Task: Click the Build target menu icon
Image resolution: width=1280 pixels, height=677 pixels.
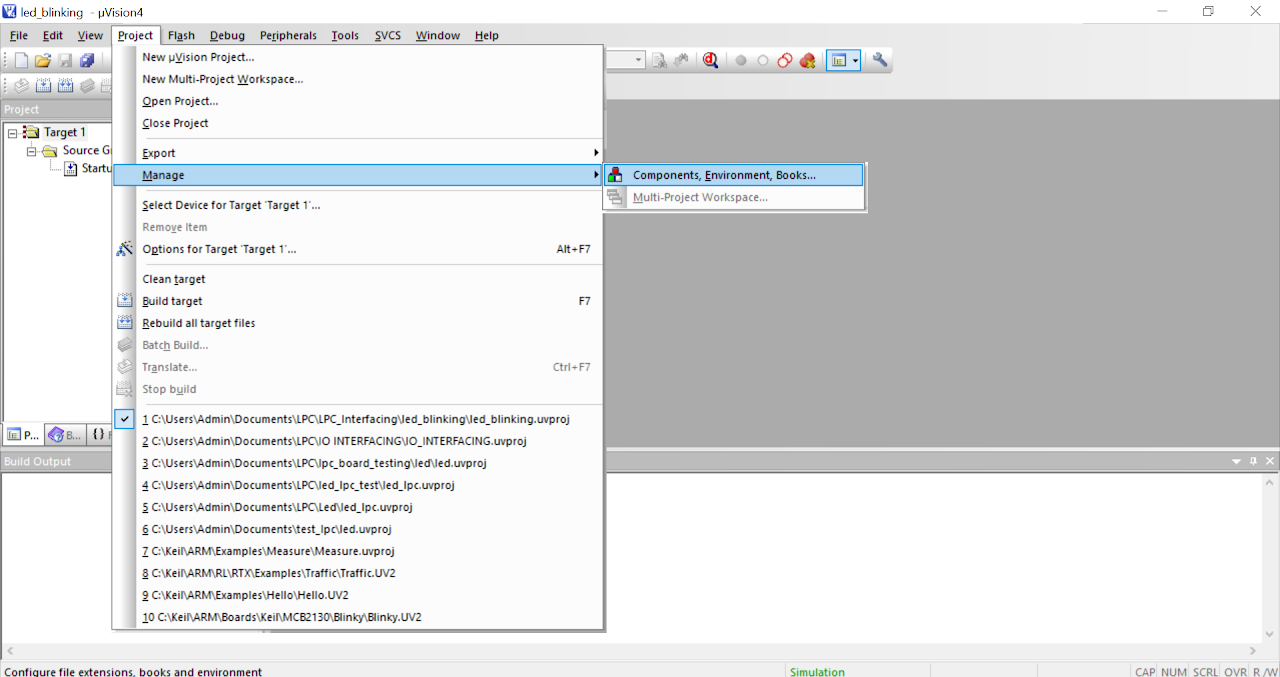Action: click(125, 301)
